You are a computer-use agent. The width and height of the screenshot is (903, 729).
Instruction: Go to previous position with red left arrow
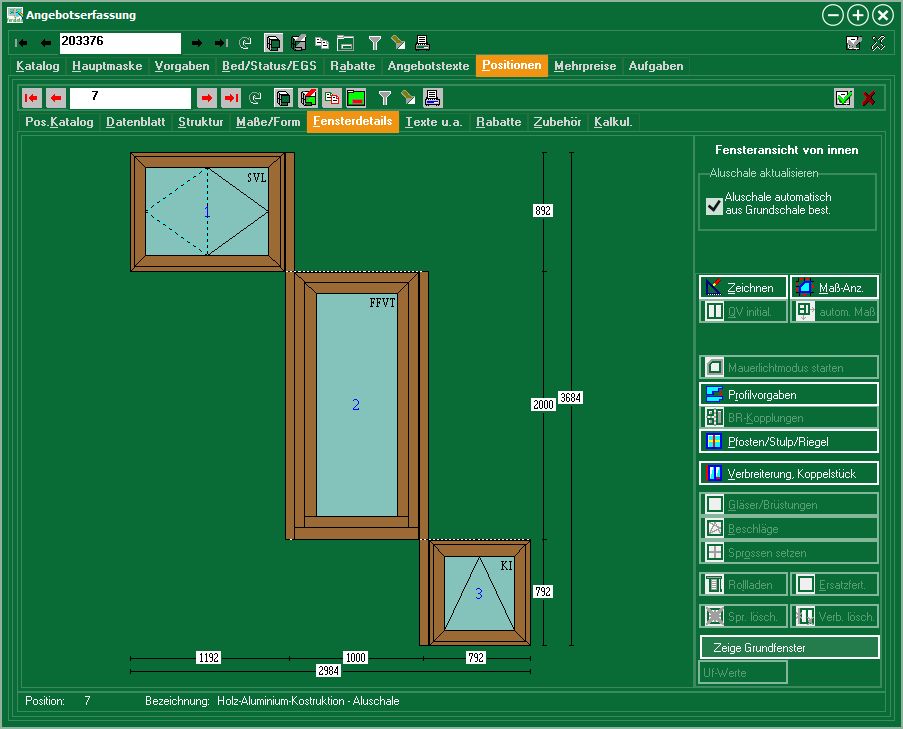[56, 98]
